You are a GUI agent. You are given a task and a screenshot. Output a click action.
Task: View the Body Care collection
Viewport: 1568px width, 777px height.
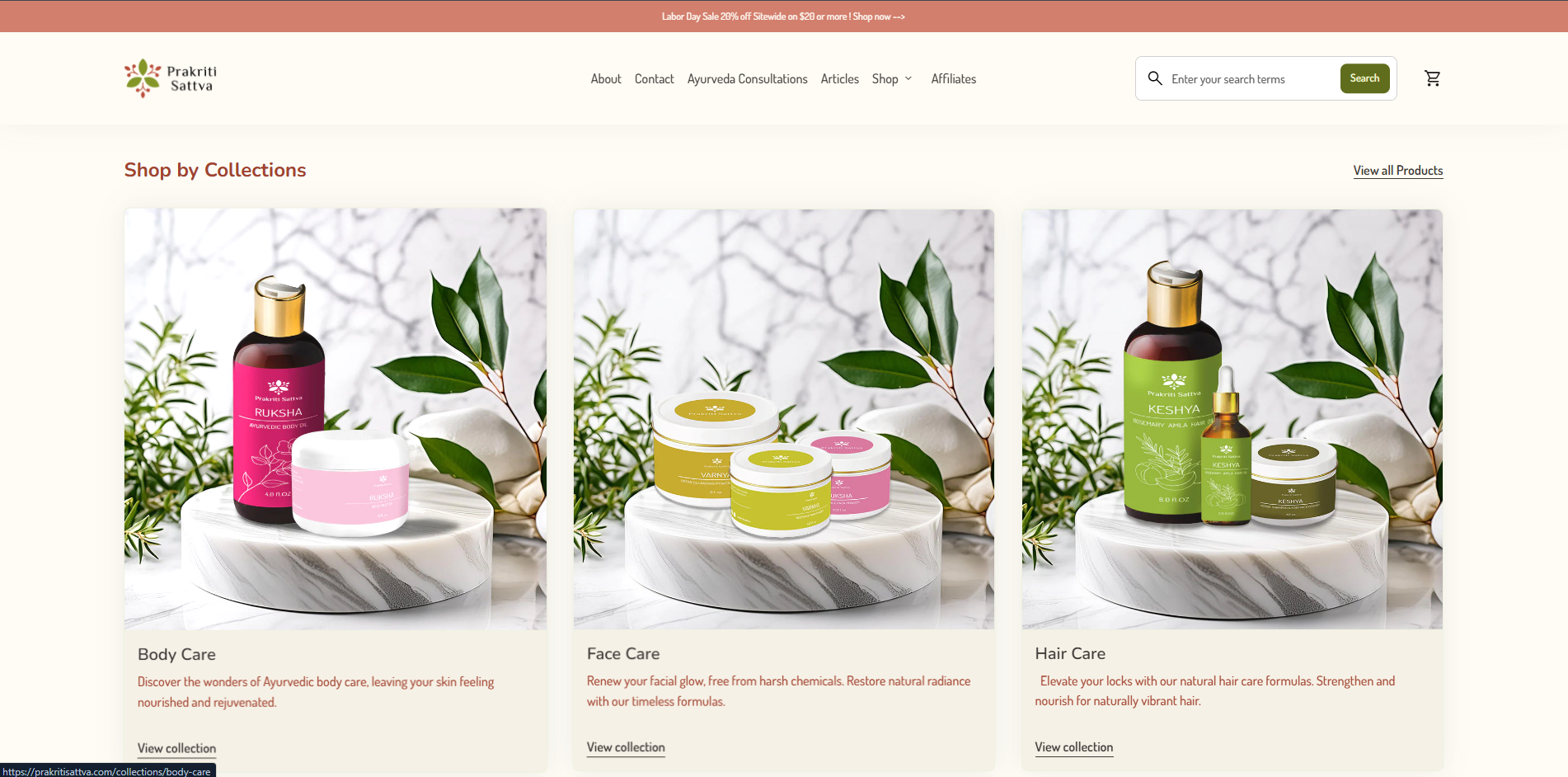coord(176,748)
